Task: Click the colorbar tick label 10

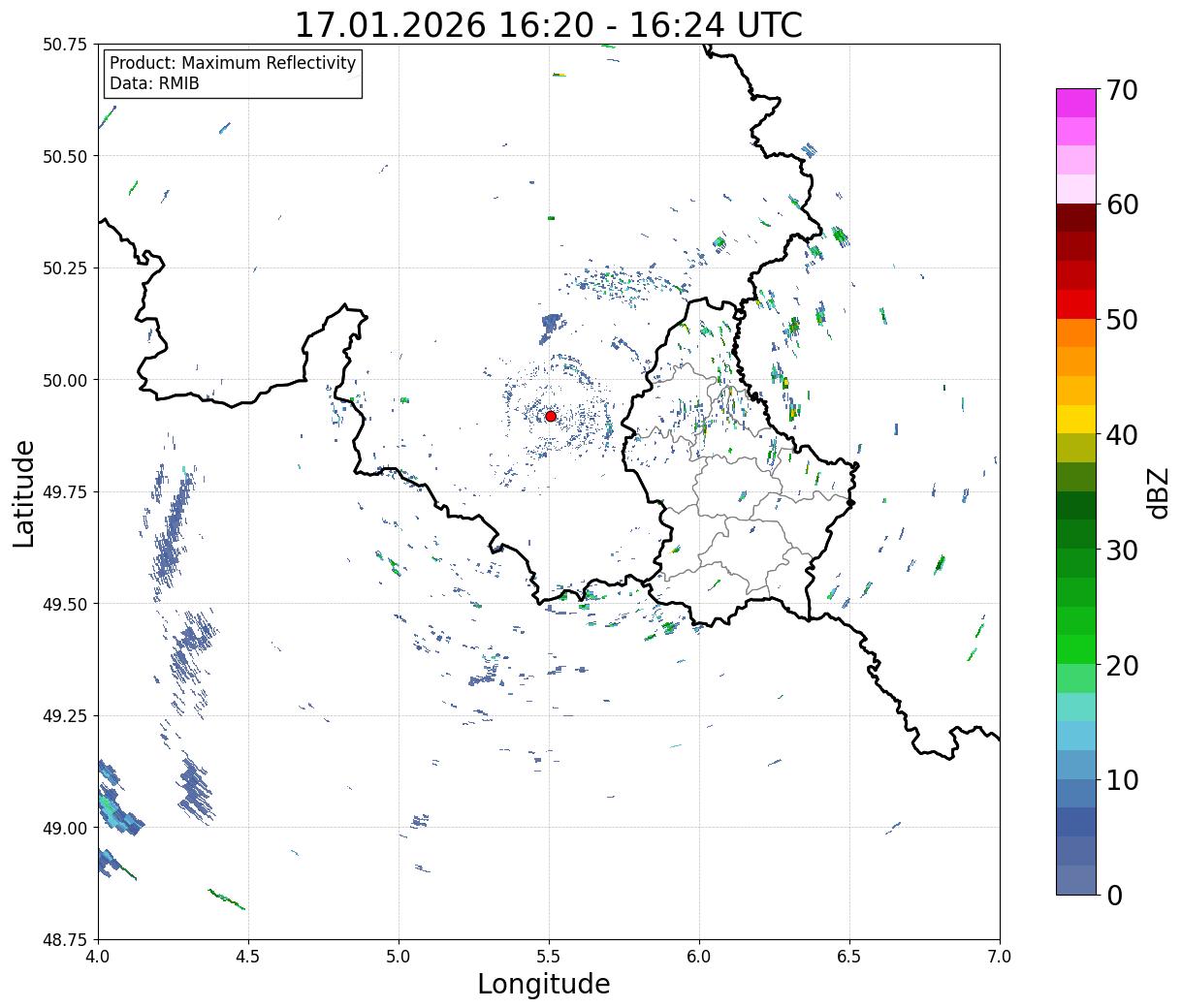Action: coord(1122,779)
